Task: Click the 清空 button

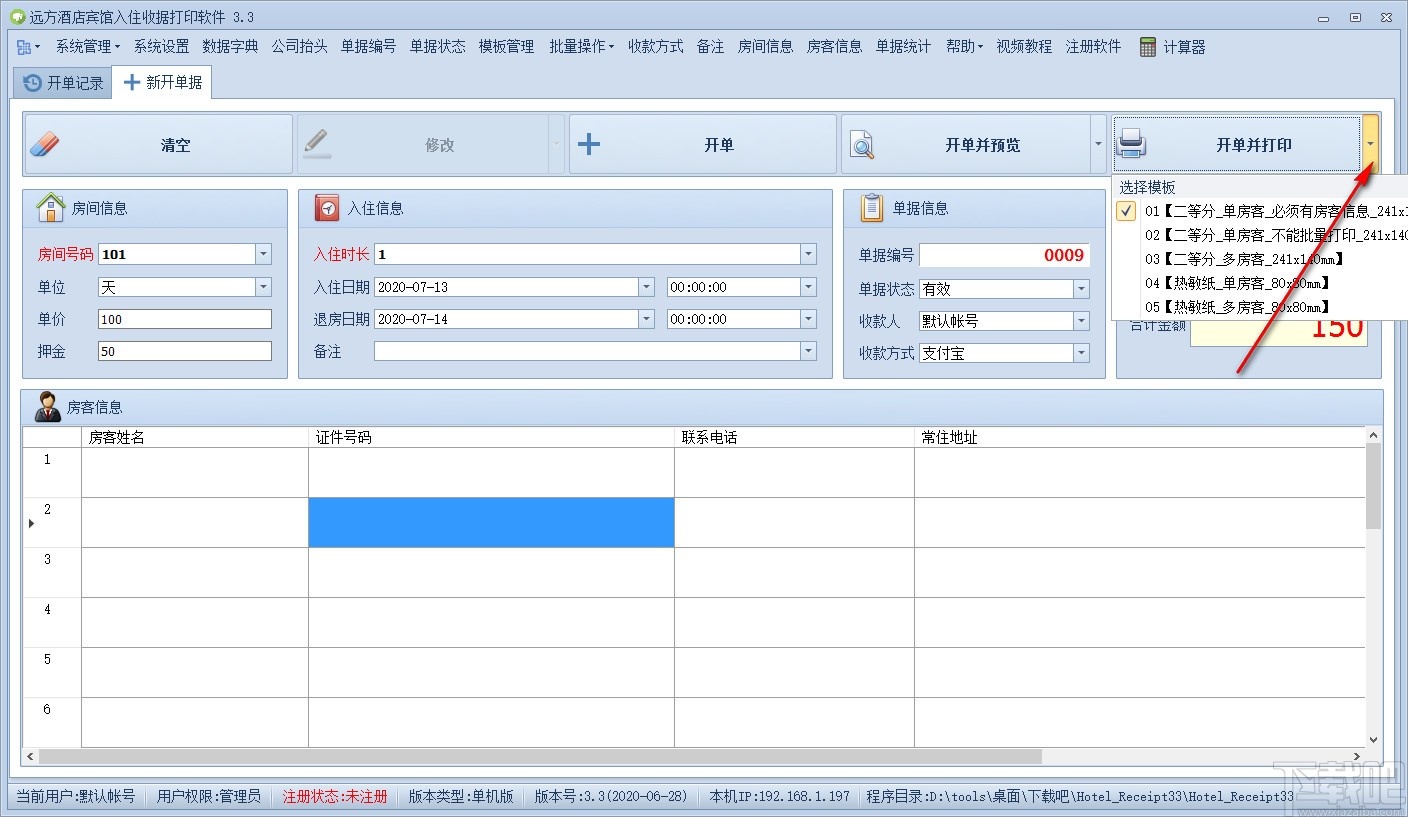Action: coord(158,144)
